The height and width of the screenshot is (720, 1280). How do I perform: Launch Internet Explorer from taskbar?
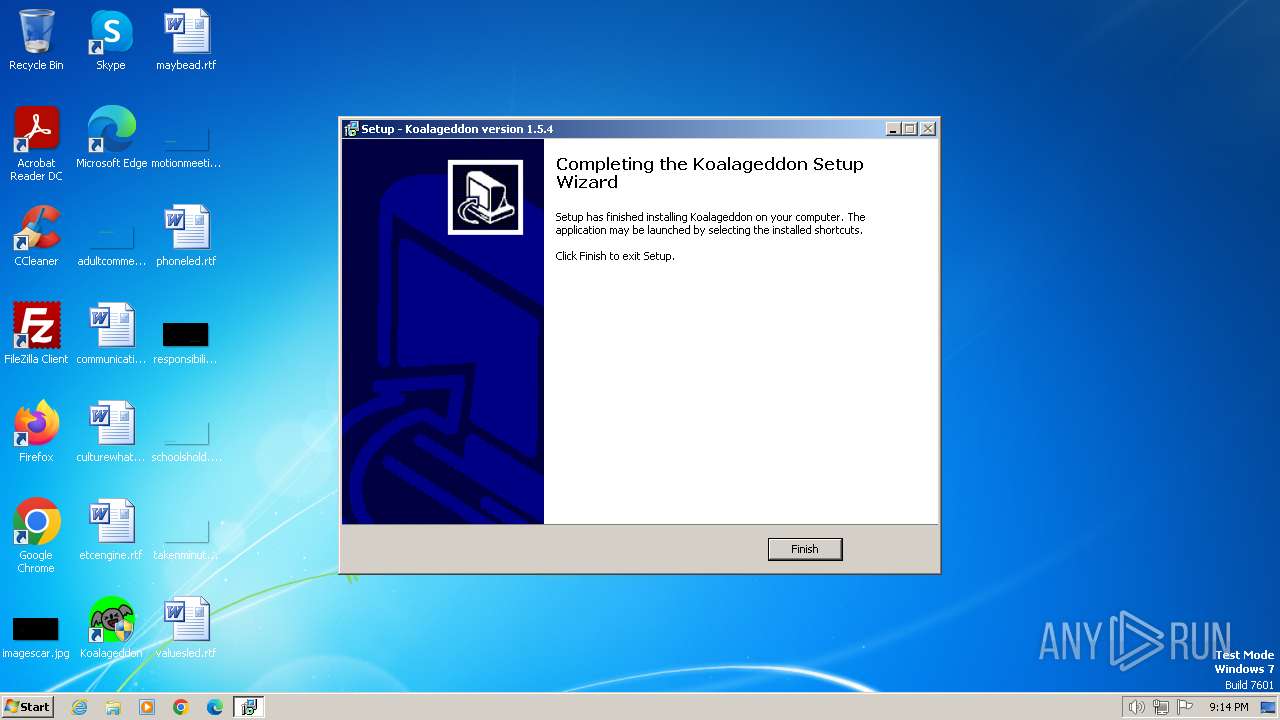click(x=79, y=707)
